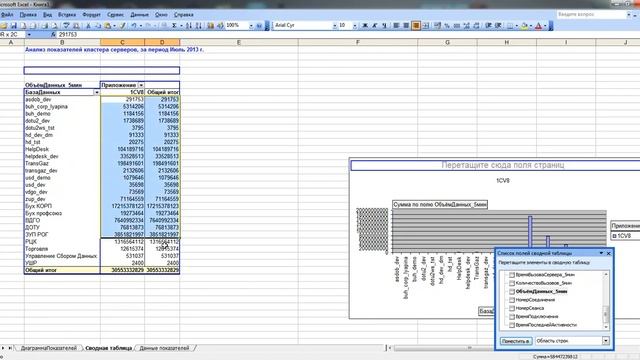This screenshot has width=640, height=360.
Task: Open the font size 10 dropdown
Action: 354,26
